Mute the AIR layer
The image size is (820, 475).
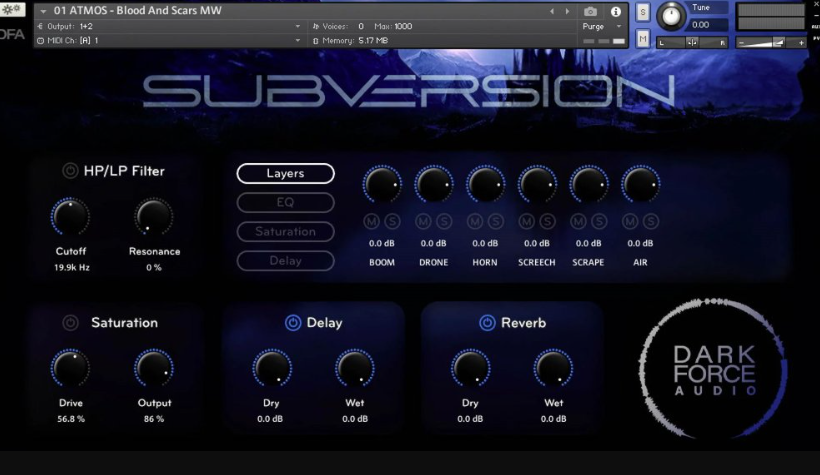click(x=630, y=222)
